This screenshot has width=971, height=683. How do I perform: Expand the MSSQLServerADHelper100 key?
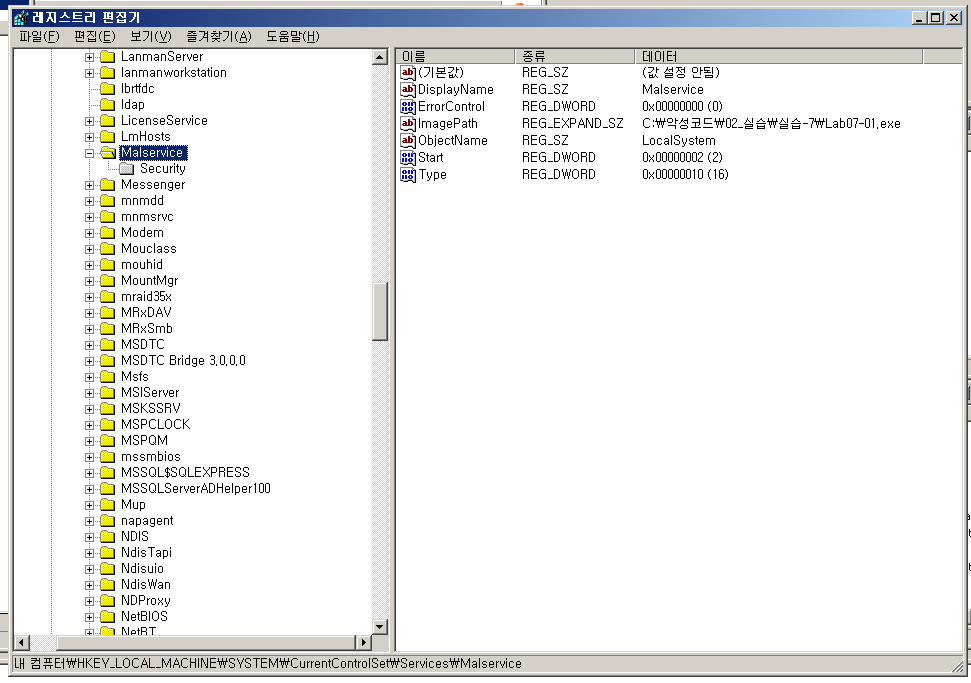(89, 489)
